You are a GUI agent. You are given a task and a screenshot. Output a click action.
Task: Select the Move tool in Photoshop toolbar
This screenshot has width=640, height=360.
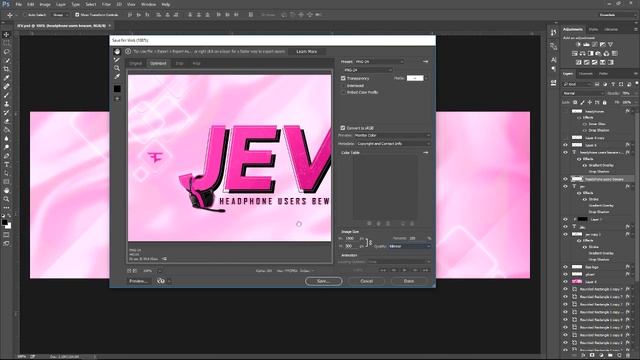pos(7,35)
